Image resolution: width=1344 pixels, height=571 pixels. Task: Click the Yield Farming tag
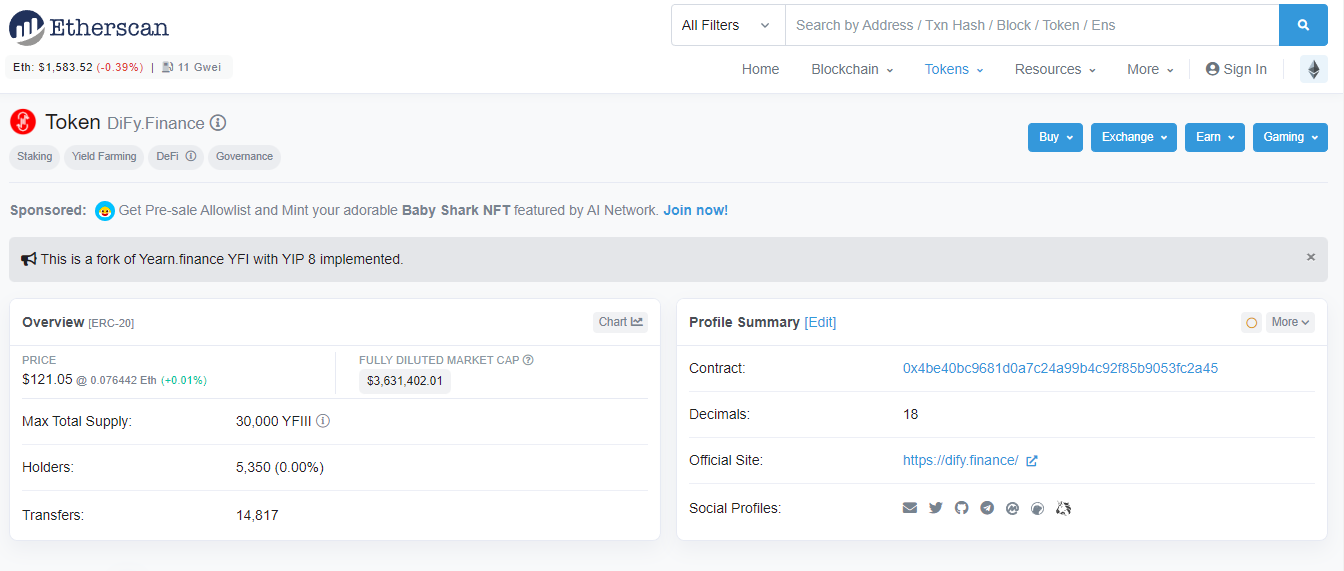tap(104, 157)
